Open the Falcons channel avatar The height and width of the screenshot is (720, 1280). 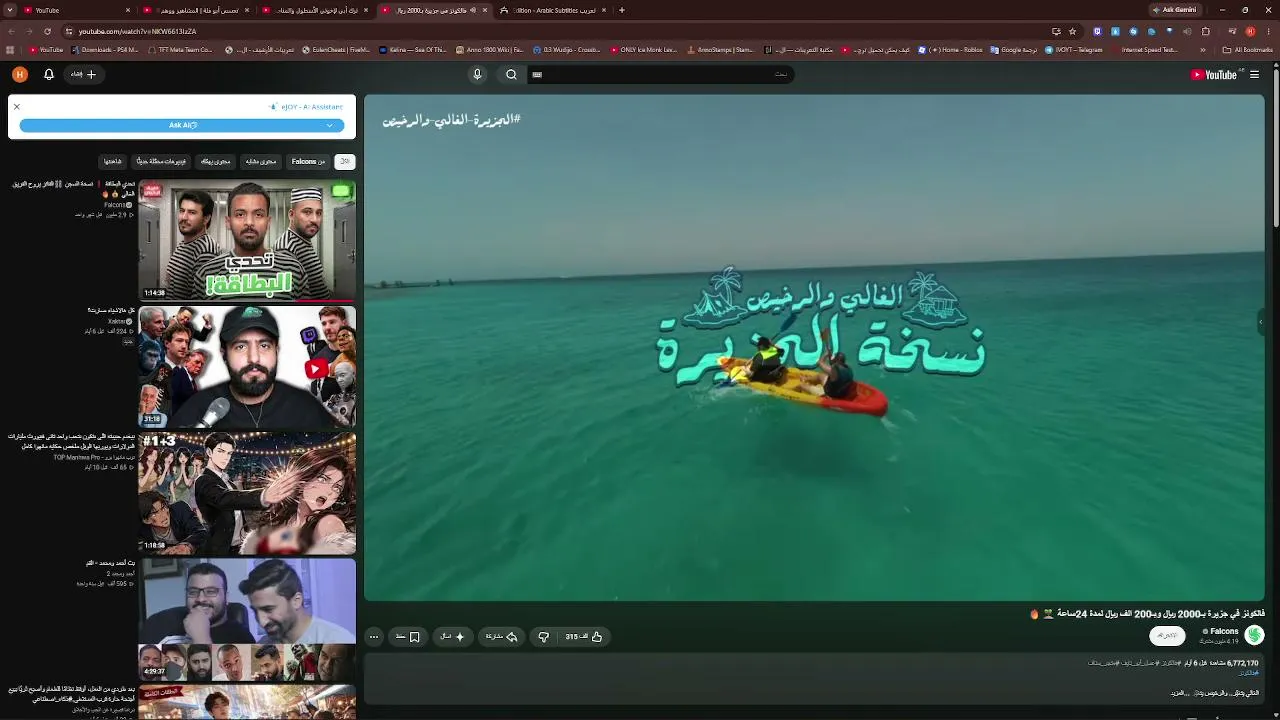click(1254, 635)
